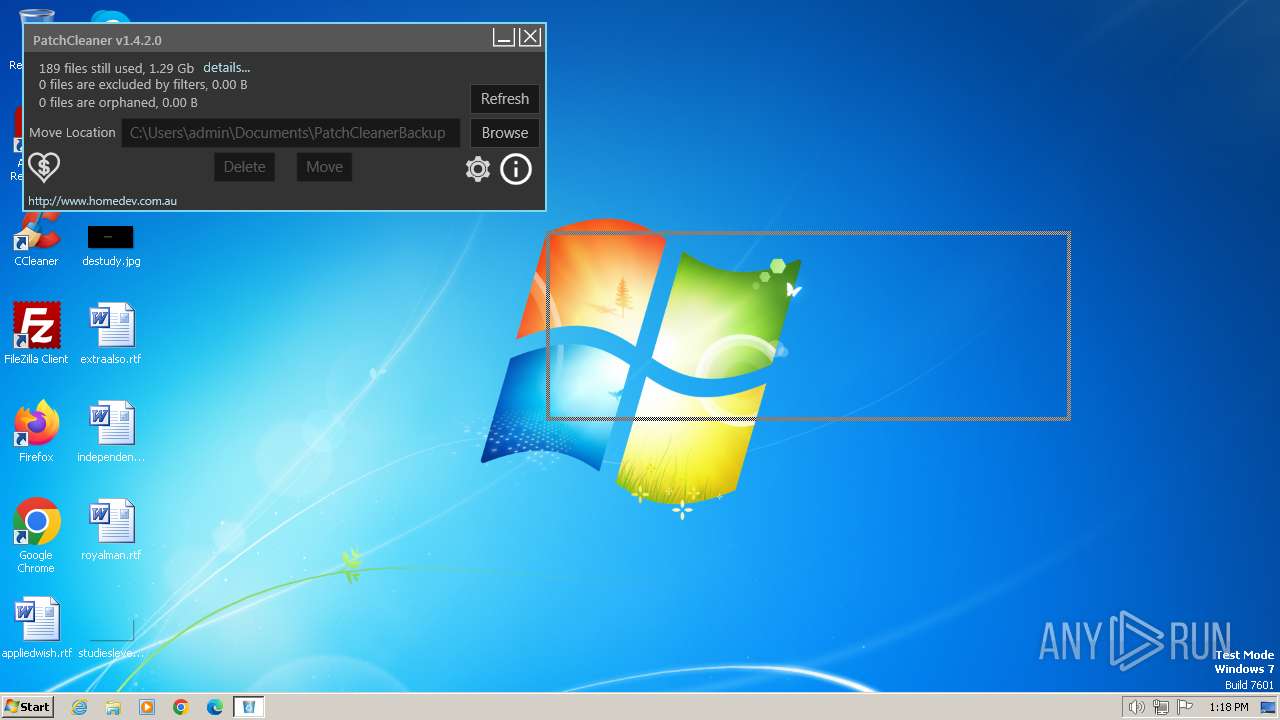Click the PatchCleaner taskbar button
1280x720 pixels.
click(249, 707)
